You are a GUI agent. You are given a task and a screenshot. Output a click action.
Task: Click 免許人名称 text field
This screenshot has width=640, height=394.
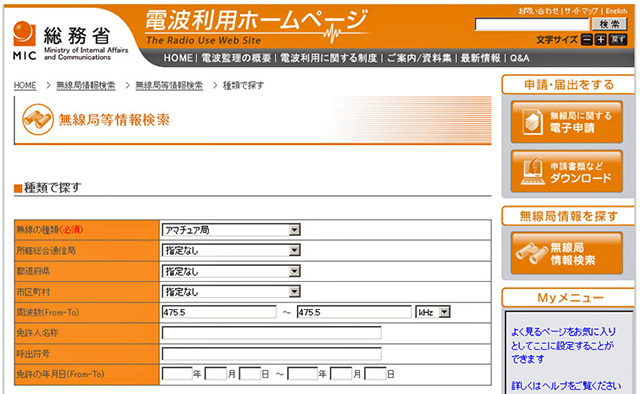[x=272, y=333]
